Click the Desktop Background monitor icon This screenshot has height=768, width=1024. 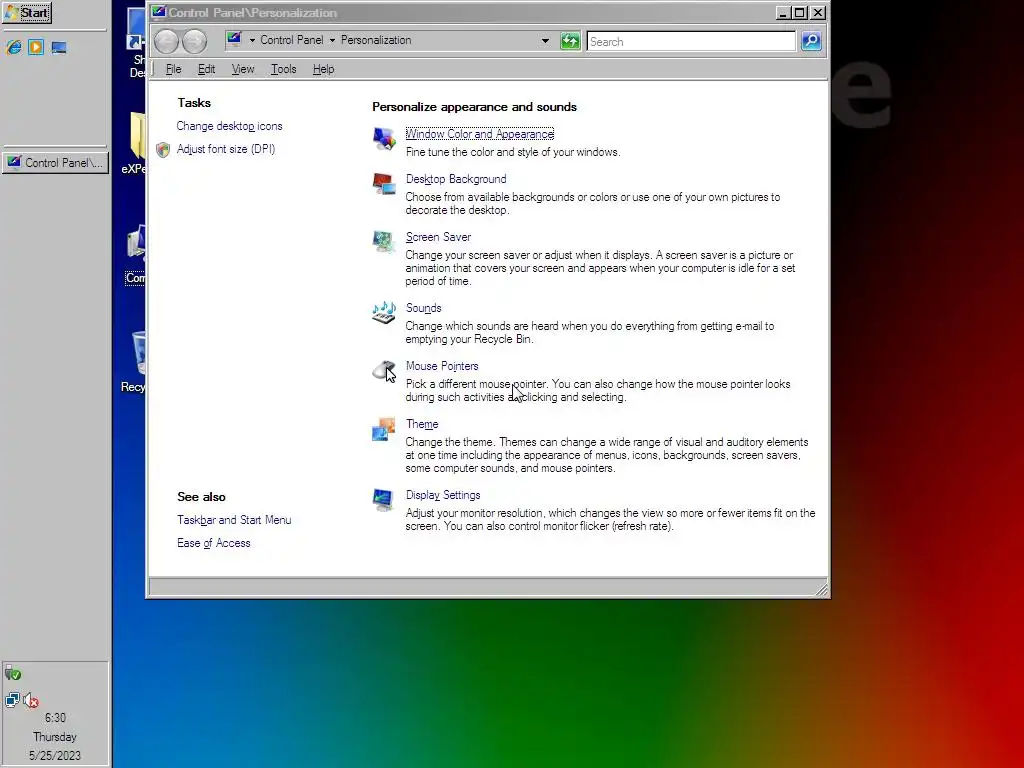[x=384, y=184]
